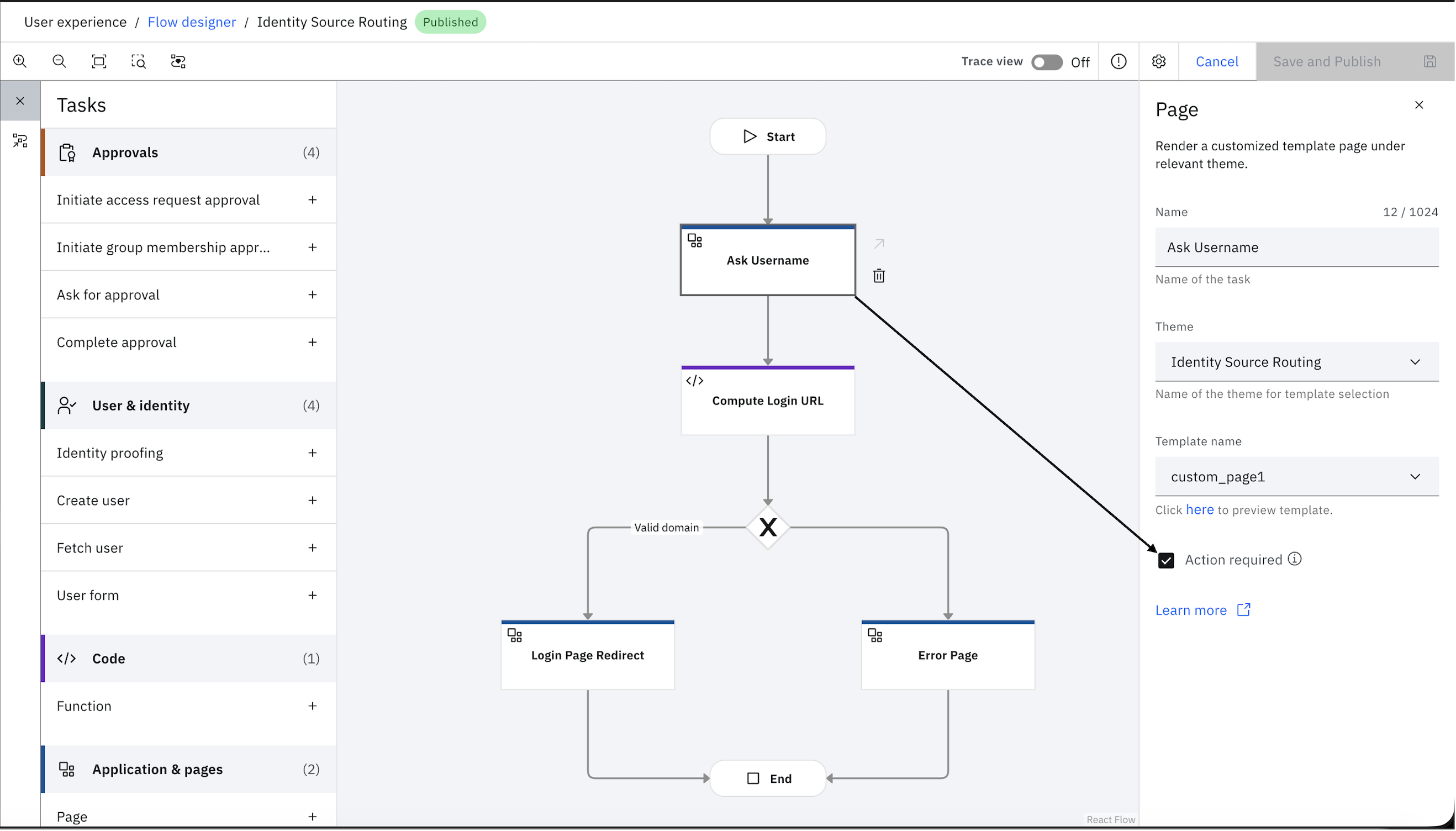Click the Action required info icon
The width and height of the screenshot is (1456, 831).
point(1295,559)
